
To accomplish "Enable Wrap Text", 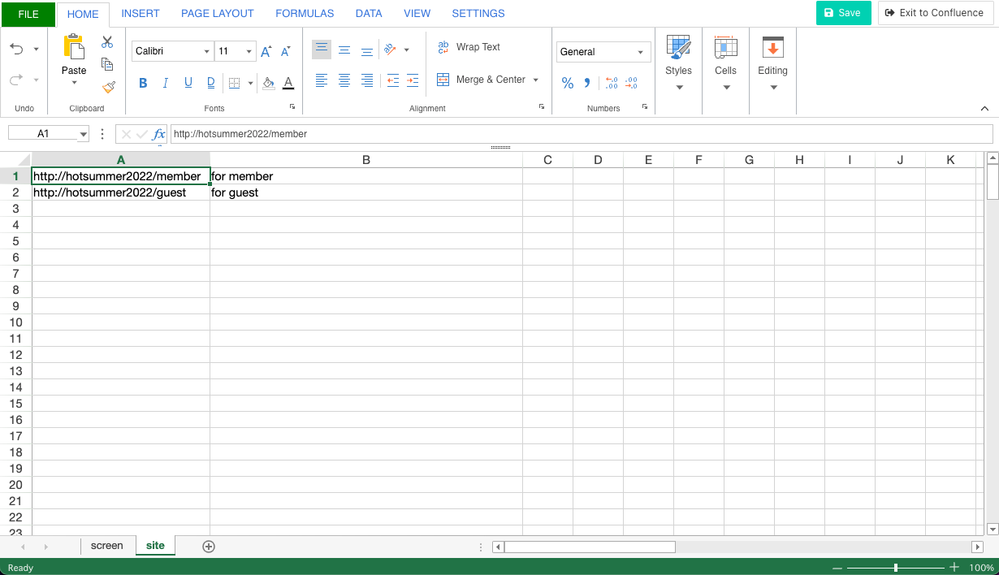I will (469, 47).
